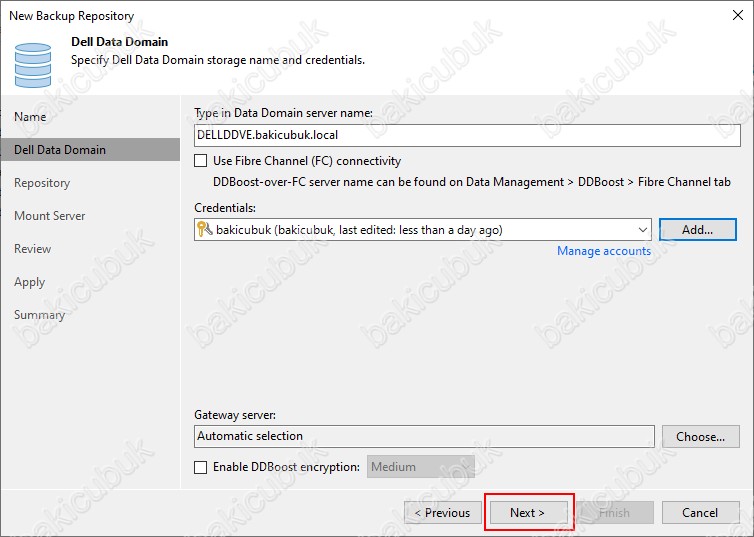The height and width of the screenshot is (537, 754).
Task: Open the Medium encryption level dropdown
Action: coord(421,467)
